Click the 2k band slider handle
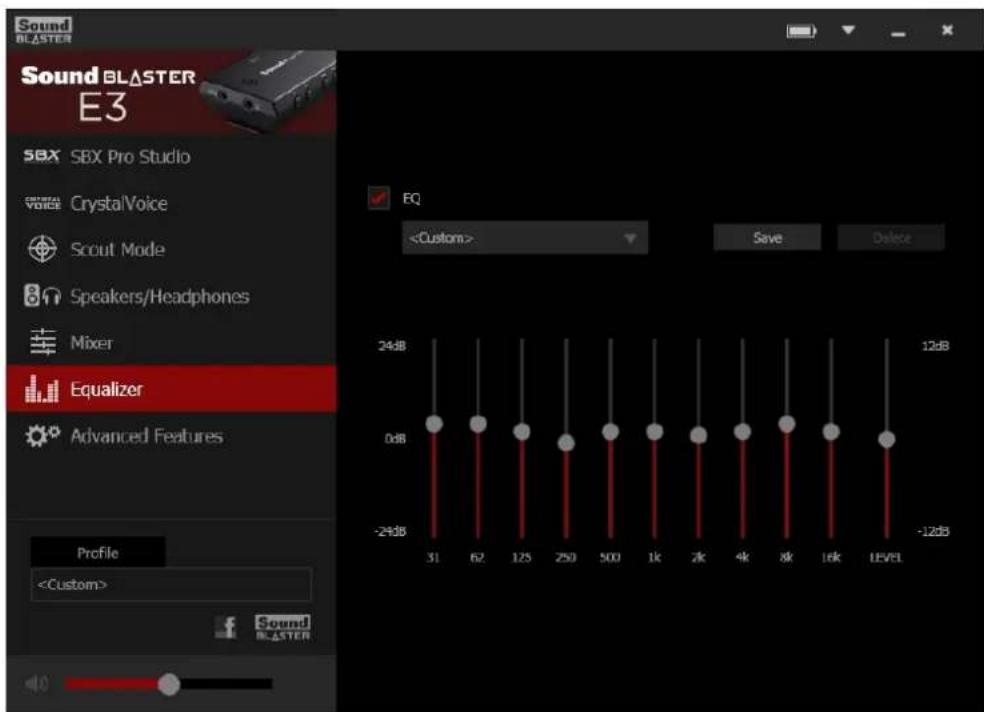Screen dimensions: 984x712 tap(698, 435)
